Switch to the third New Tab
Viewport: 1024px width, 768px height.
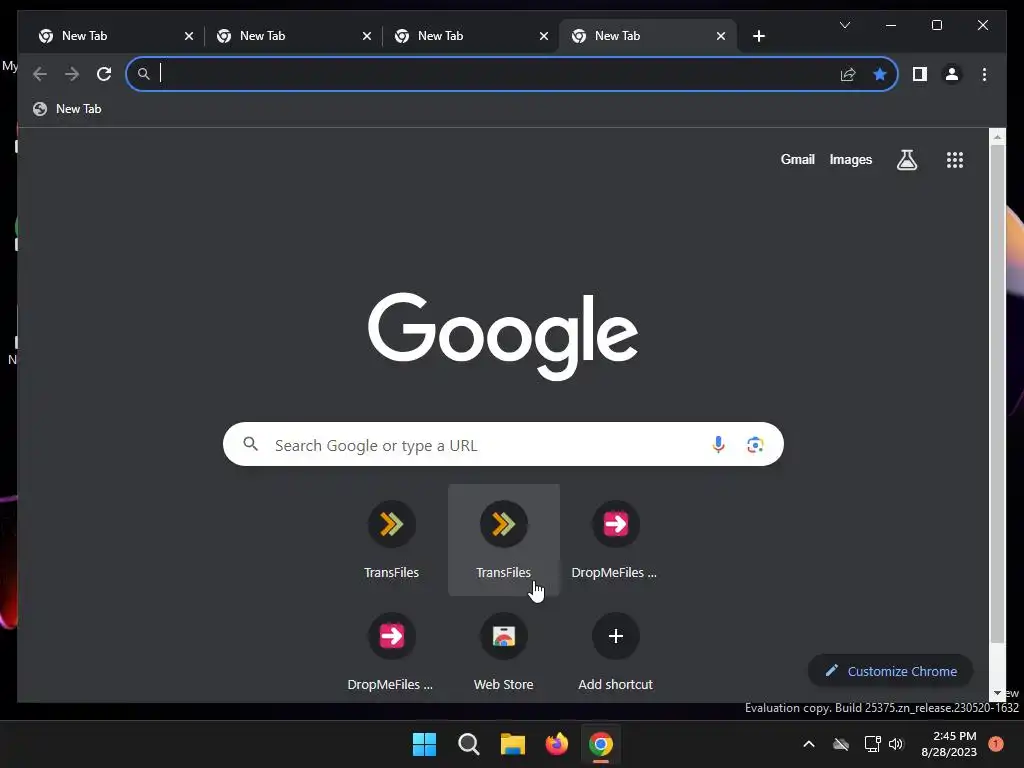(467, 36)
